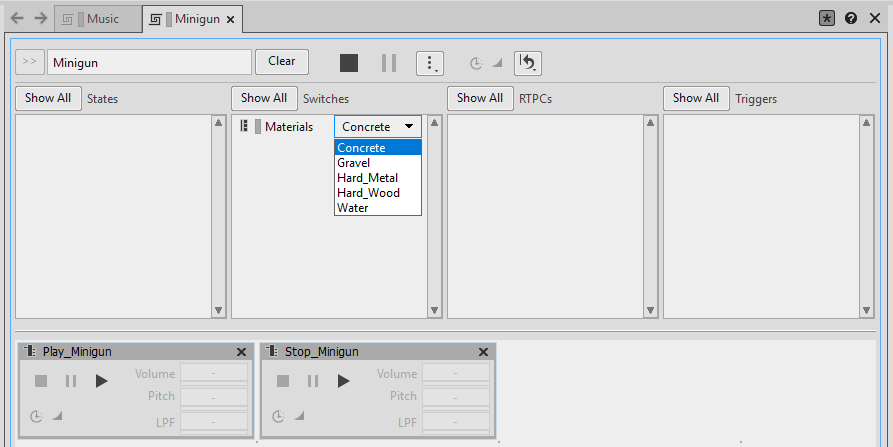Play the Stop_Minigun event
This screenshot has width=893, height=447.
(x=343, y=381)
